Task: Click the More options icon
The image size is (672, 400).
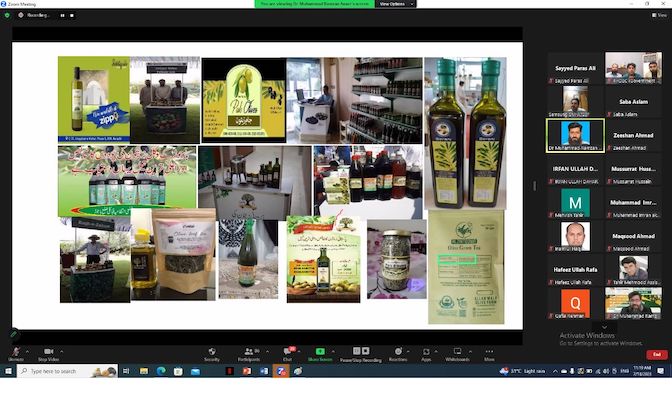Action: (489, 352)
